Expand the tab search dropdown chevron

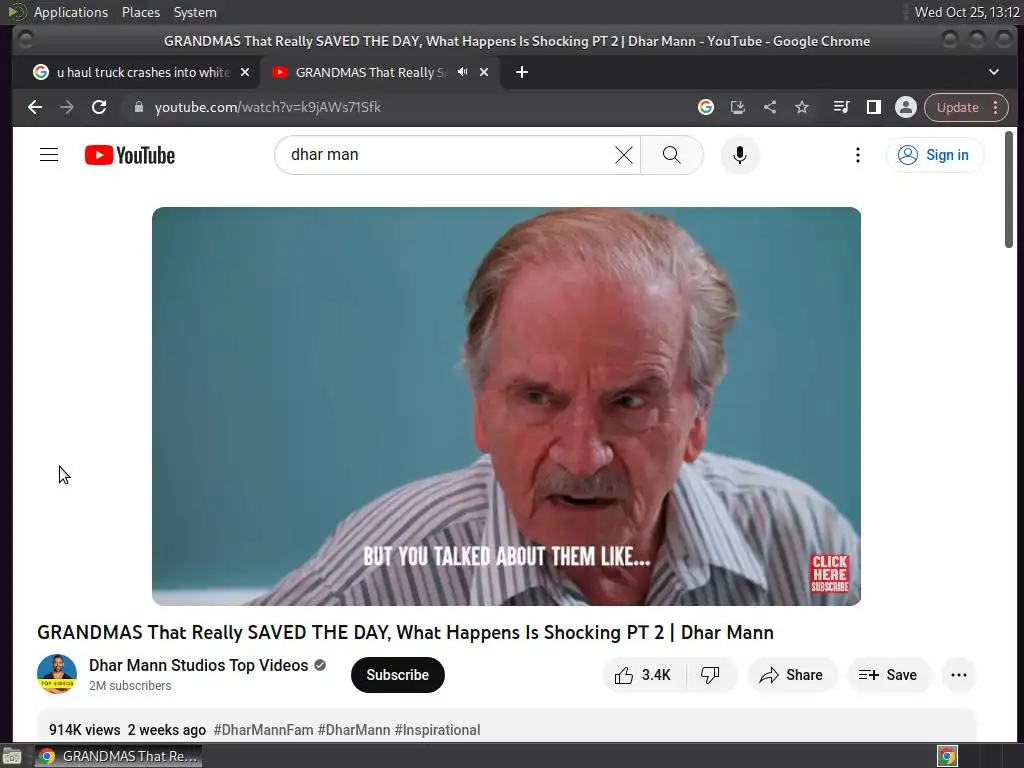coord(993,72)
